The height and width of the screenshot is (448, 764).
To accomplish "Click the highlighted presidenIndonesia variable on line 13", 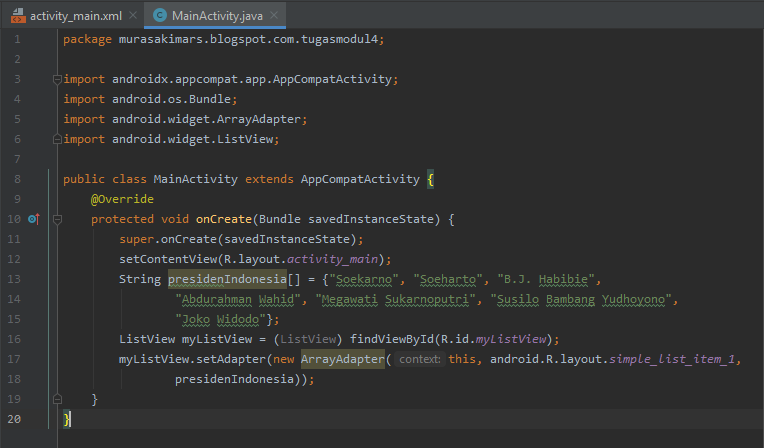I will tap(227, 279).
